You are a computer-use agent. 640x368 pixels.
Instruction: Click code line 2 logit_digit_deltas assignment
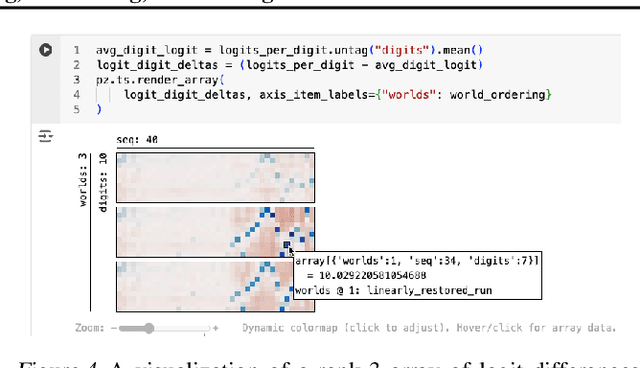pyautogui.click(x=289, y=65)
